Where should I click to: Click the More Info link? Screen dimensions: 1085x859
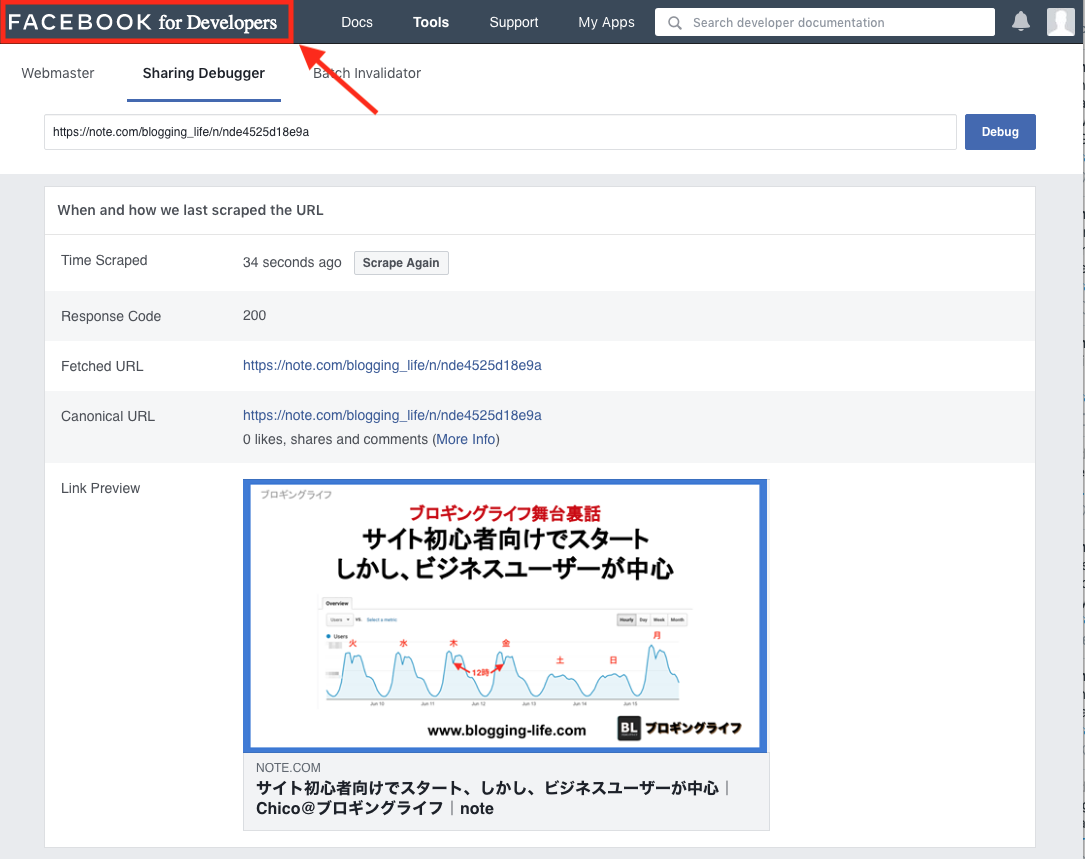[466, 440]
